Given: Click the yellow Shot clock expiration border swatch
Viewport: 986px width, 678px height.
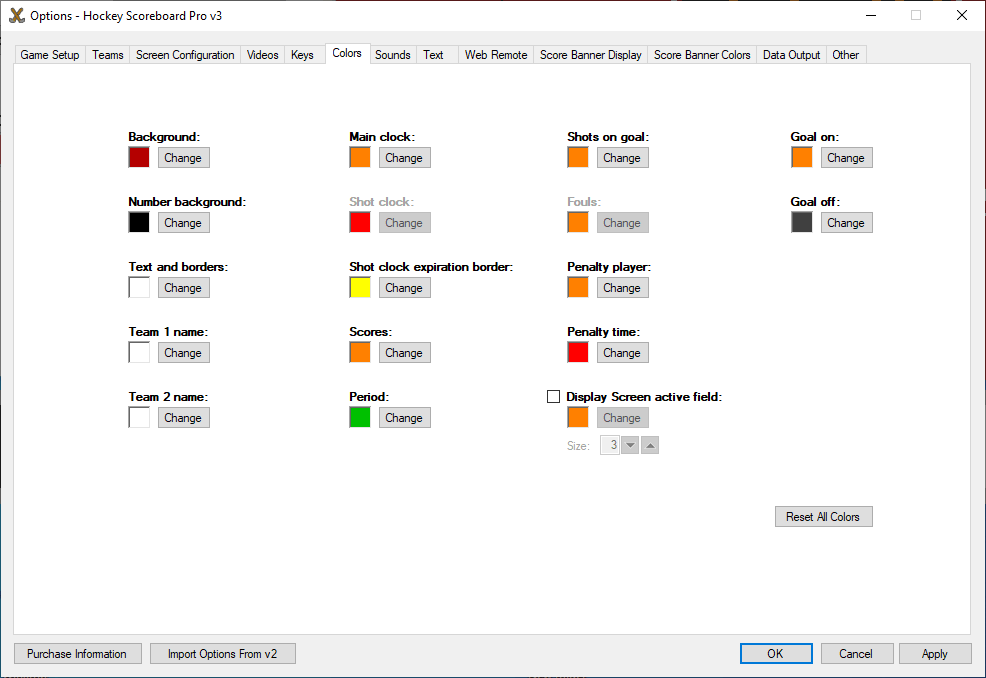Looking at the screenshot, I should click(360, 287).
